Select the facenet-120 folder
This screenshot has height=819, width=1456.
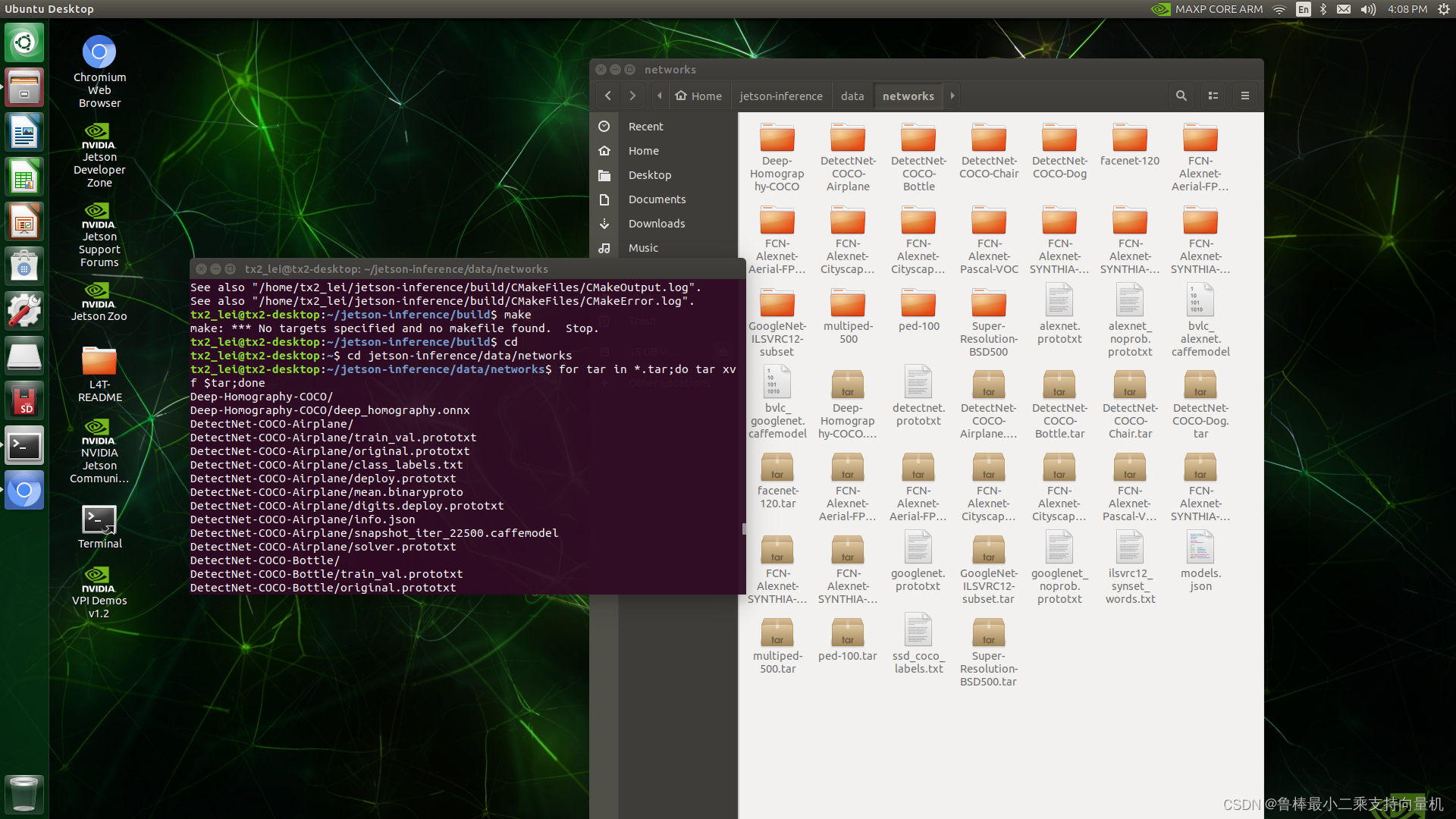[1130, 145]
